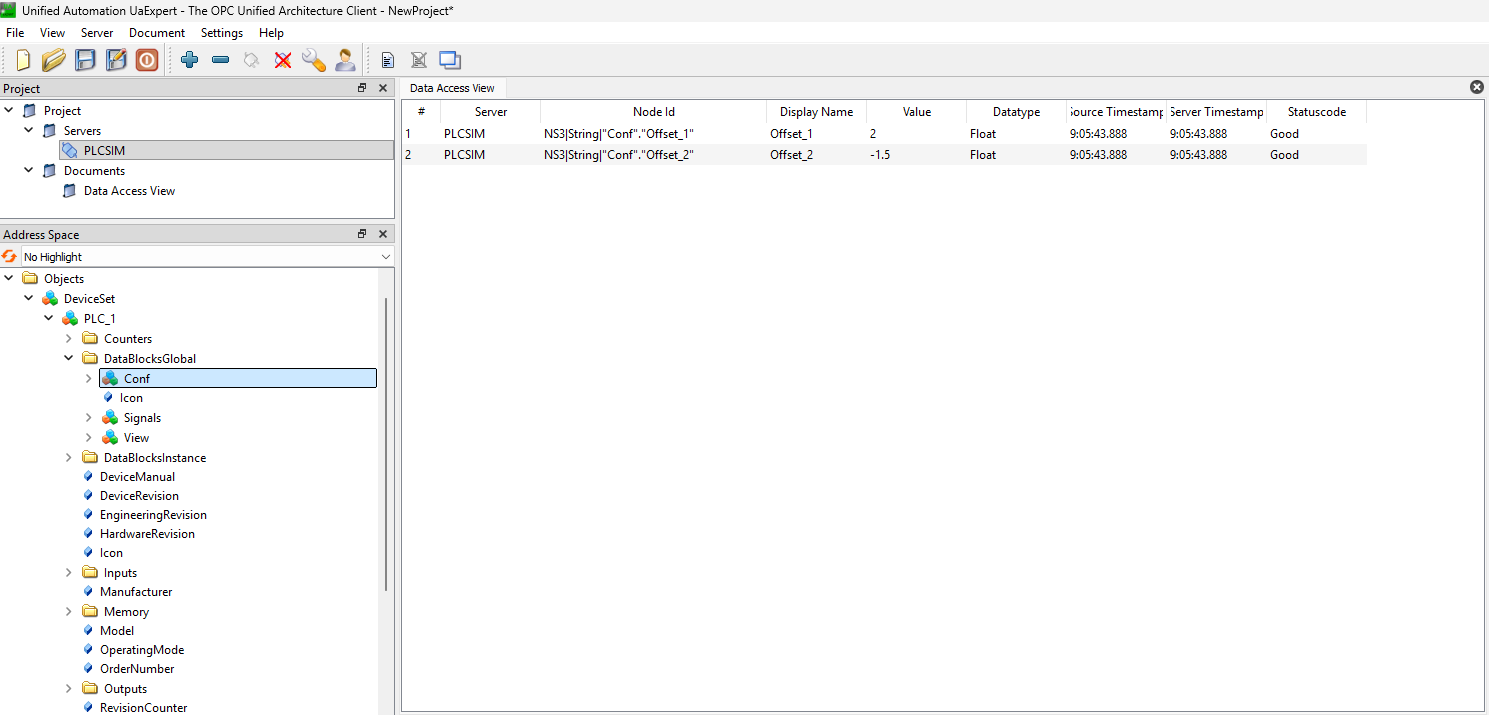Expand the Conf data block node
The height and width of the screenshot is (715, 1489).
[x=89, y=378]
